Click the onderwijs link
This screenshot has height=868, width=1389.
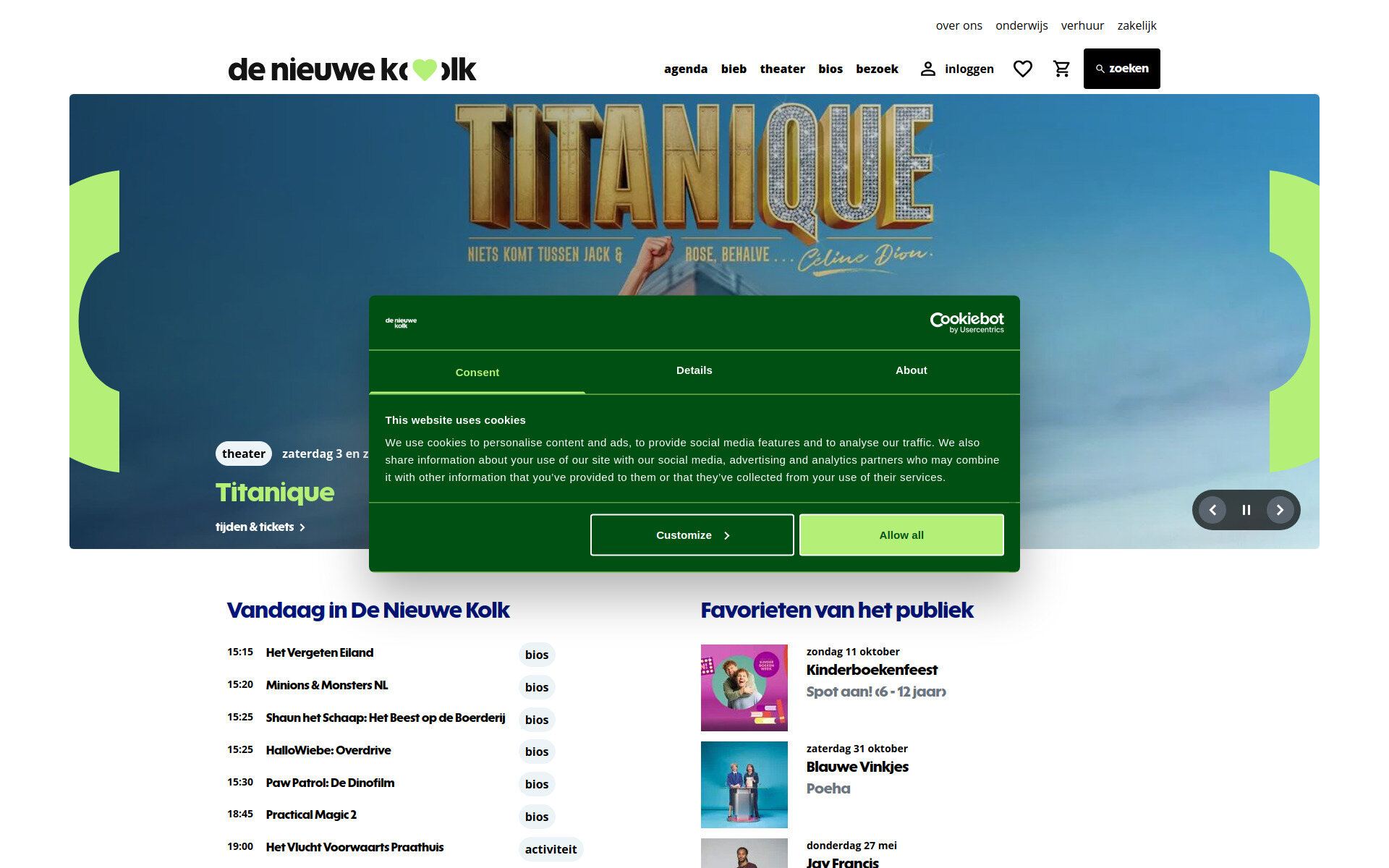(x=1021, y=25)
